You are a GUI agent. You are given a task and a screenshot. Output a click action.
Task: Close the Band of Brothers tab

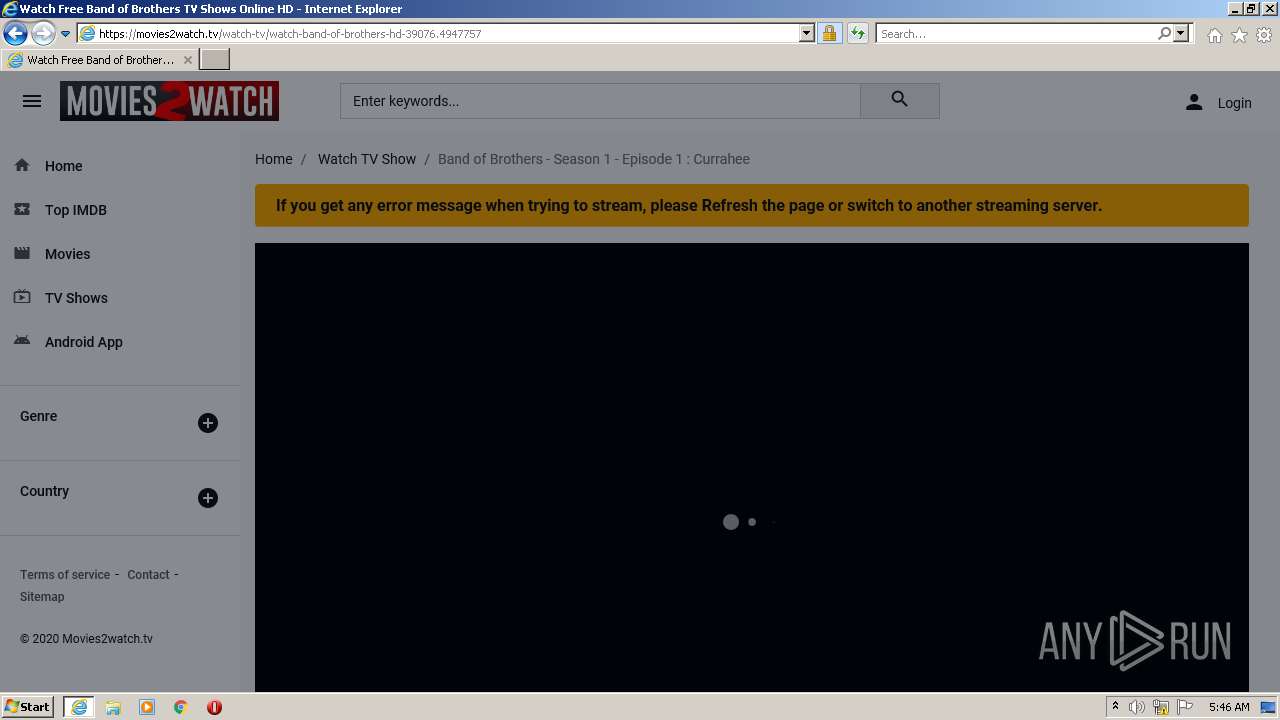(187, 60)
